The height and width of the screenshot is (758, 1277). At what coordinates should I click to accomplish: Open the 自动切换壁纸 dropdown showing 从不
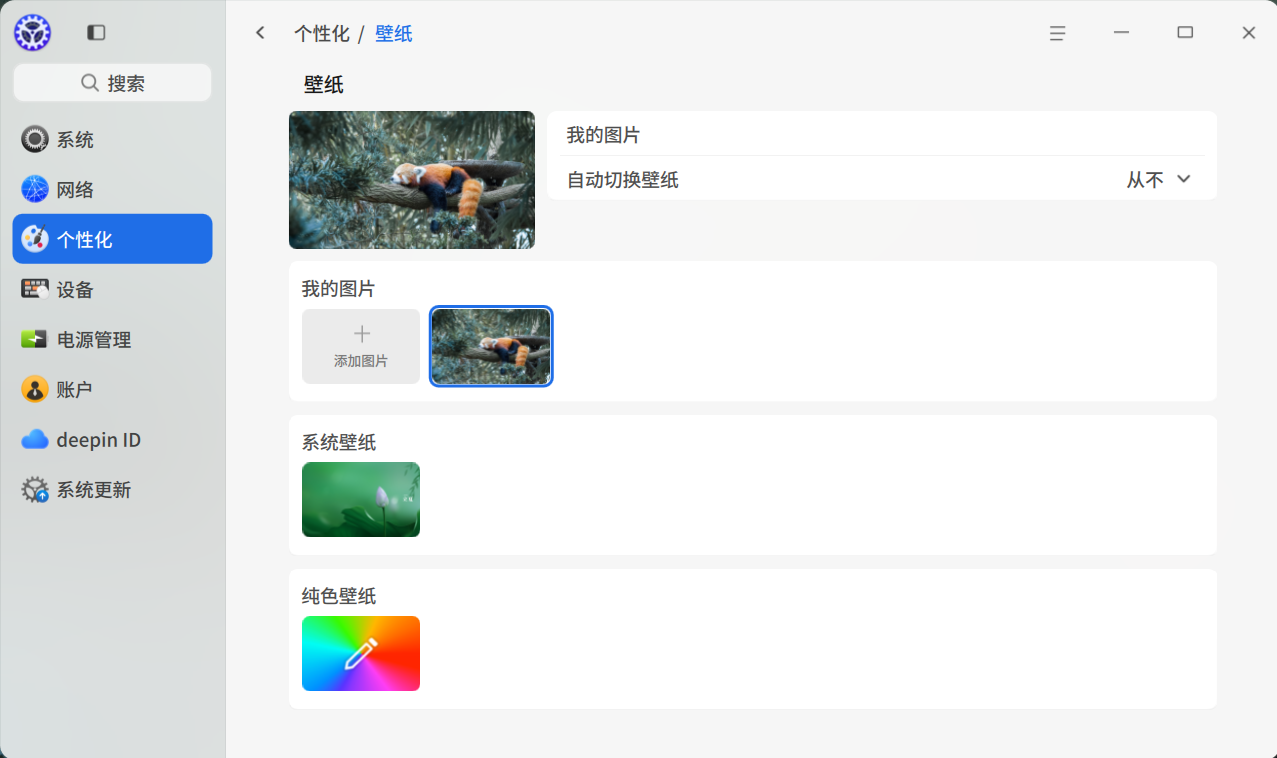[x=1159, y=180]
